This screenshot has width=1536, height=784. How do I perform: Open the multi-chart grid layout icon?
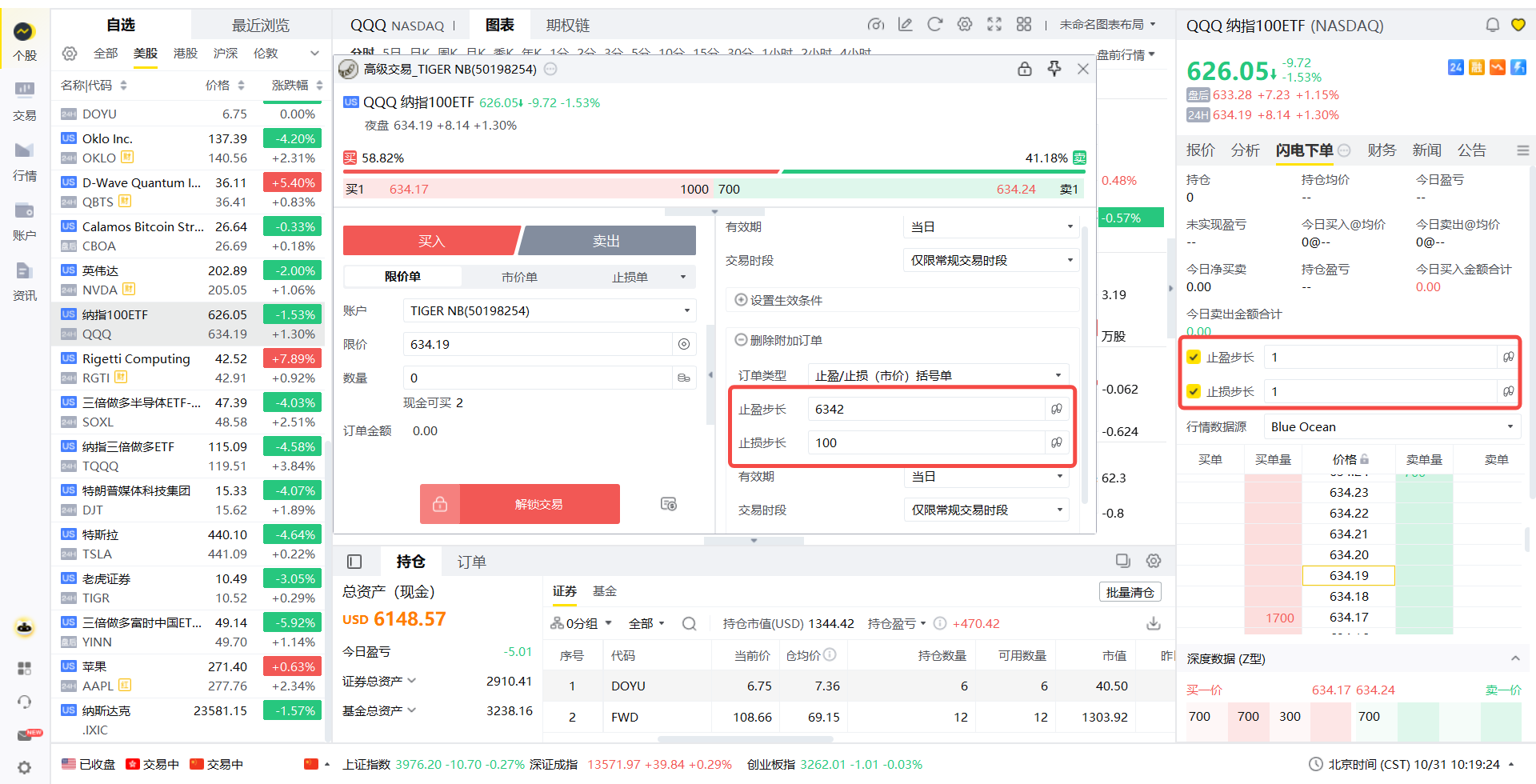coord(1024,25)
